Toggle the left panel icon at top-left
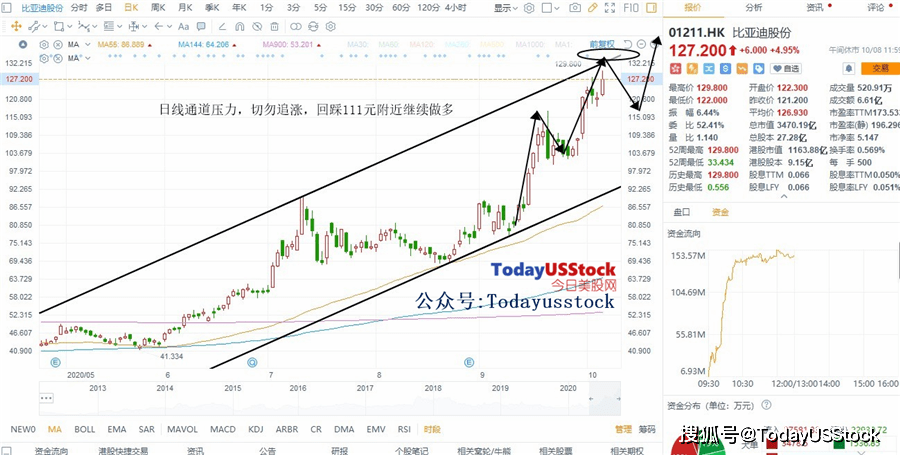This screenshot has height=455, width=900. pos(6,8)
